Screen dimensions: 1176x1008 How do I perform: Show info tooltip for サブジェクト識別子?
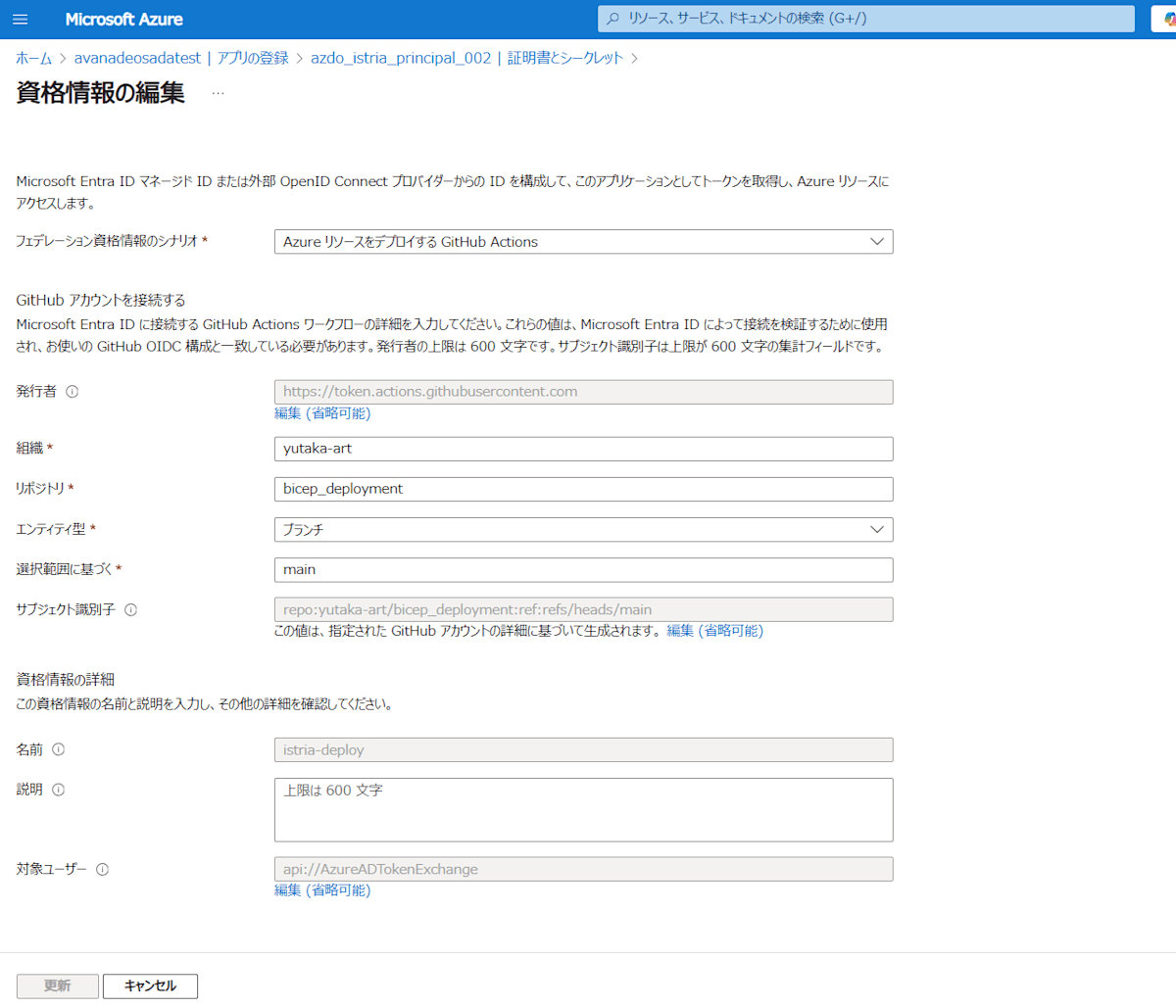130,610
